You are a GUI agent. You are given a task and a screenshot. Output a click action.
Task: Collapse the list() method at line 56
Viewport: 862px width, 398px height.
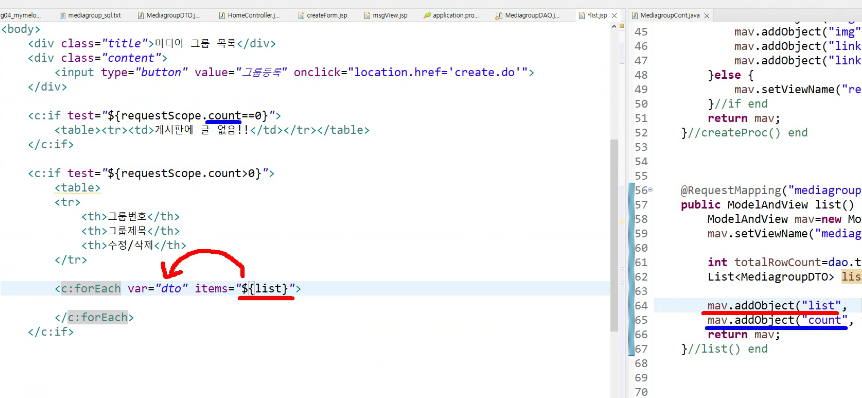coord(651,190)
